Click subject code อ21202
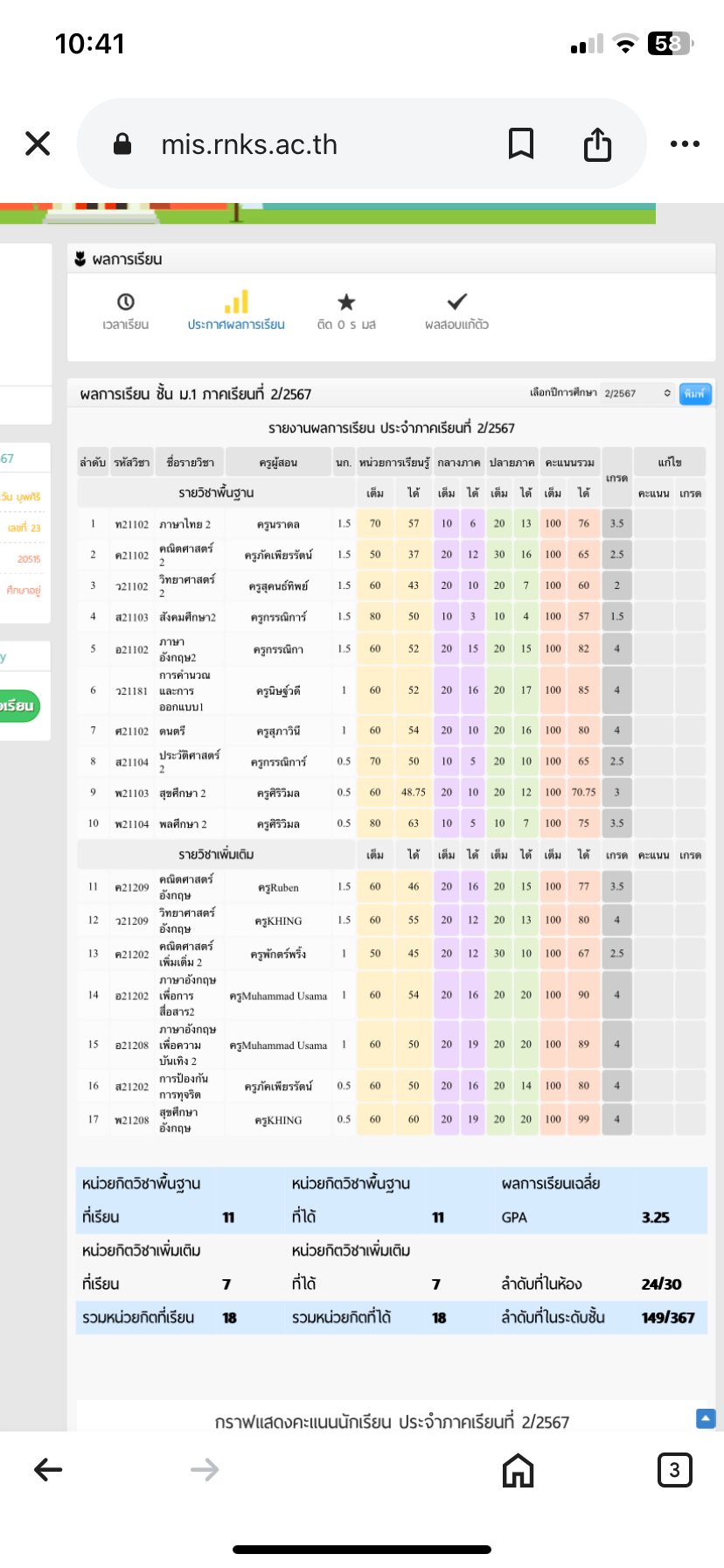The image size is (724, 1568). pyautogui.click(x=132, y=996)
